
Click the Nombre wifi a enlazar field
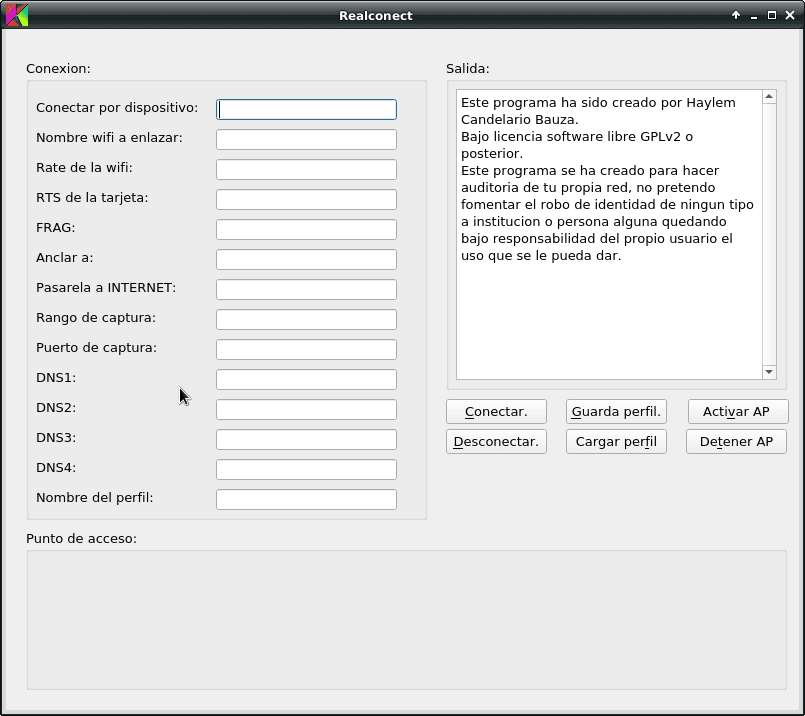click(306, 139)
